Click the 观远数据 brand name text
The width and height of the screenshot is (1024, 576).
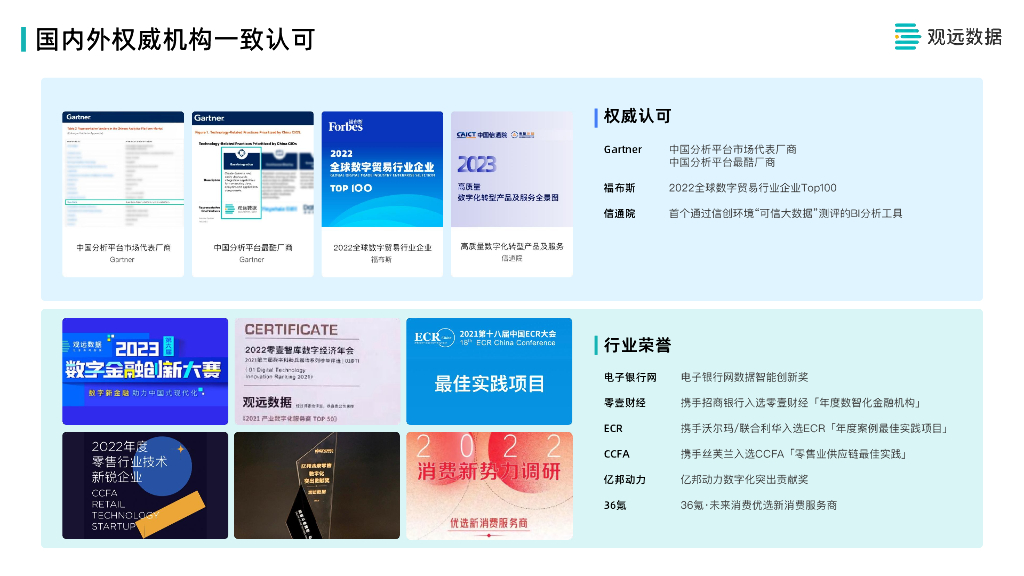[965, 37]
